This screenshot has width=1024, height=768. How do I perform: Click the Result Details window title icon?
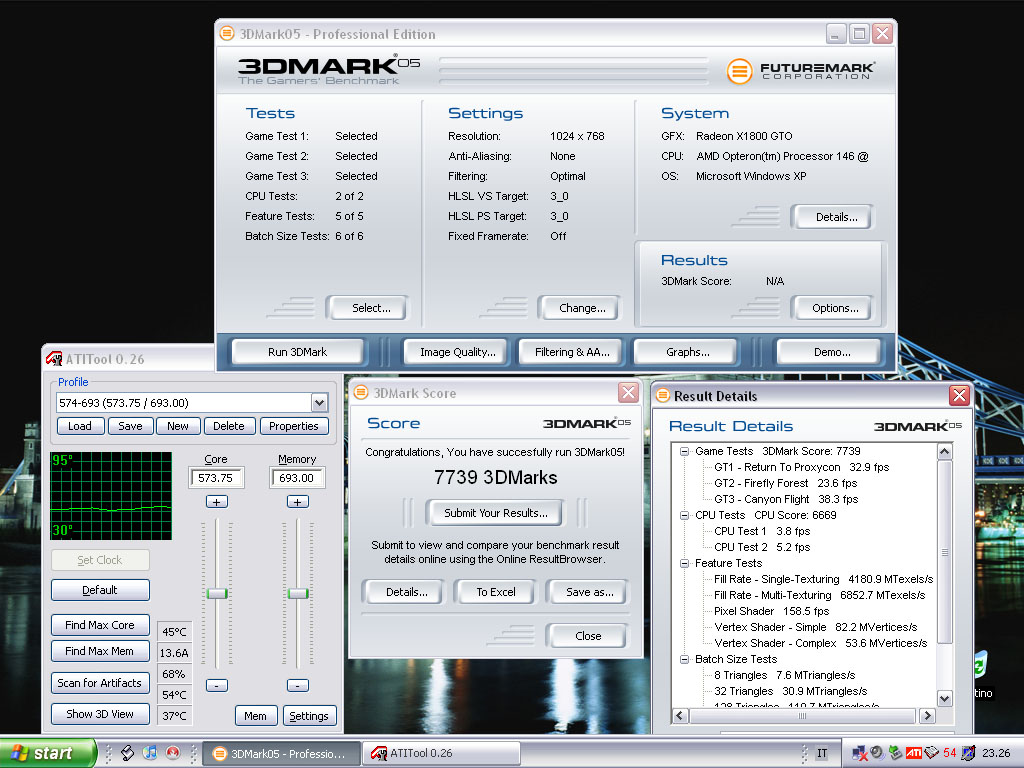click(663, 395)
